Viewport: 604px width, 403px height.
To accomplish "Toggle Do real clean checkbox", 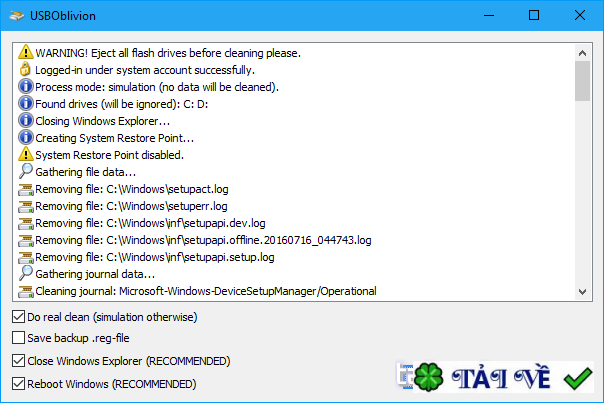I will [18, 317].
